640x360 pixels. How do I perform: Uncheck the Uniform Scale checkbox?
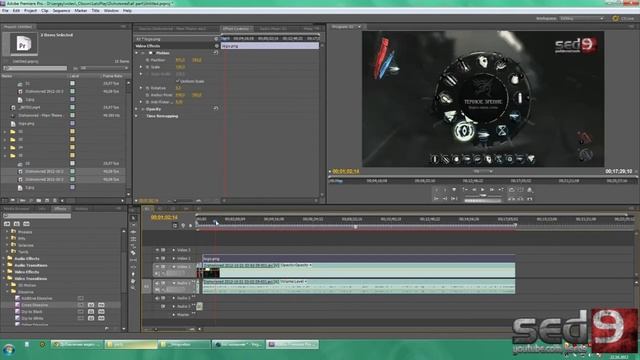click(178, 81)
